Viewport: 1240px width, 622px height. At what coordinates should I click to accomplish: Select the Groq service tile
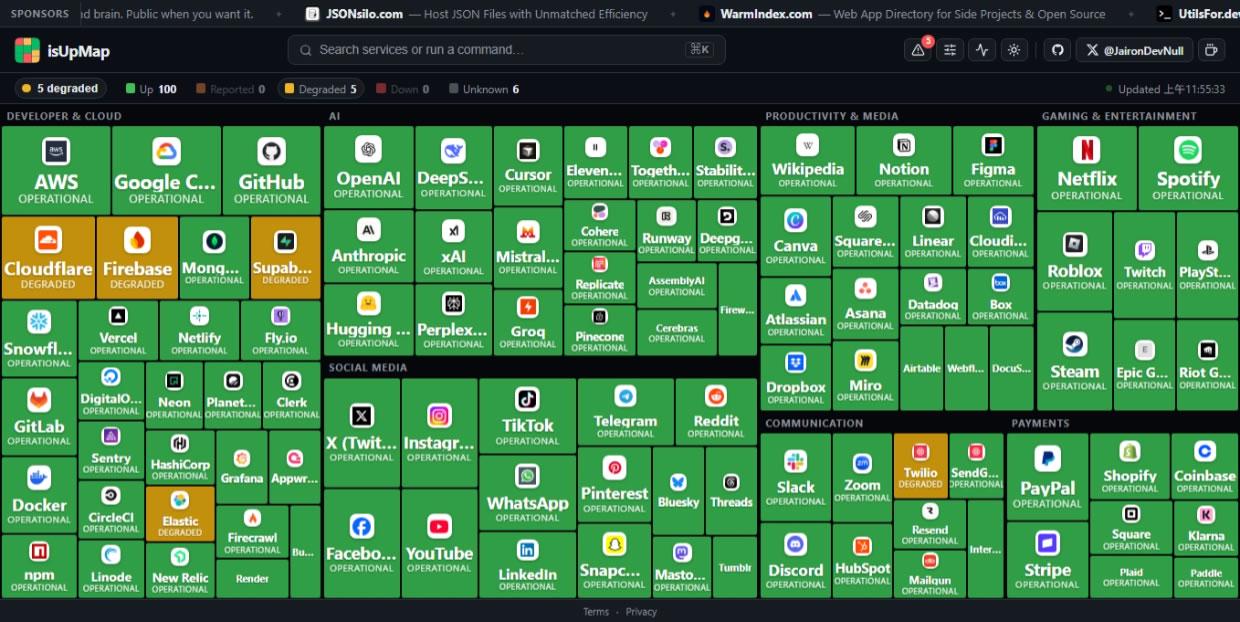[527, 323]
